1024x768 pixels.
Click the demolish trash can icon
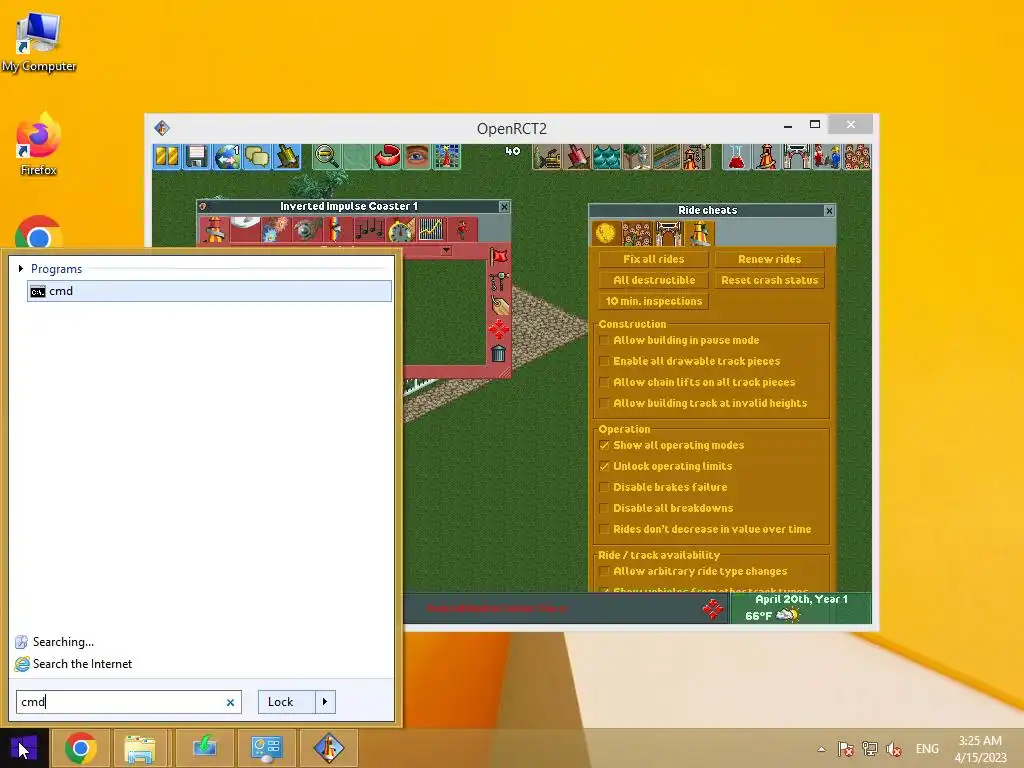click(x=499, y=353)
